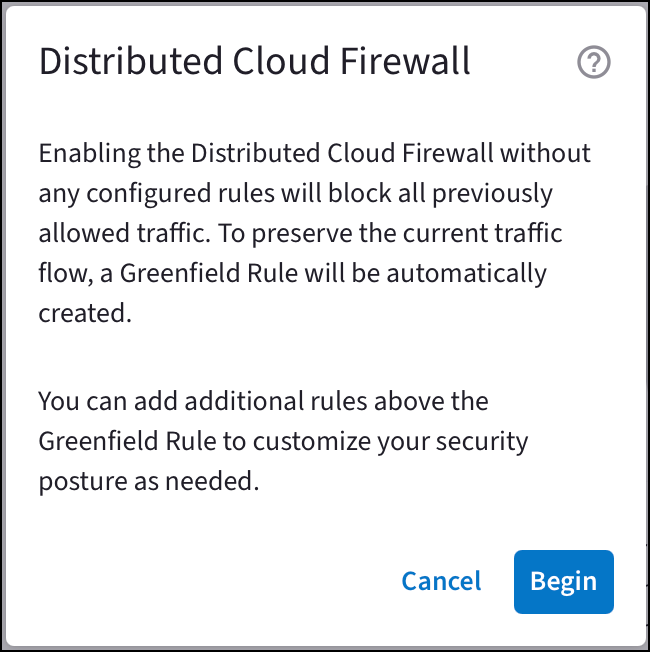The width and height of the screenshot is (650, 652).
Task: Click the line starting "allowed traffic. To preserve"
Action: click(x=300, y=233)
